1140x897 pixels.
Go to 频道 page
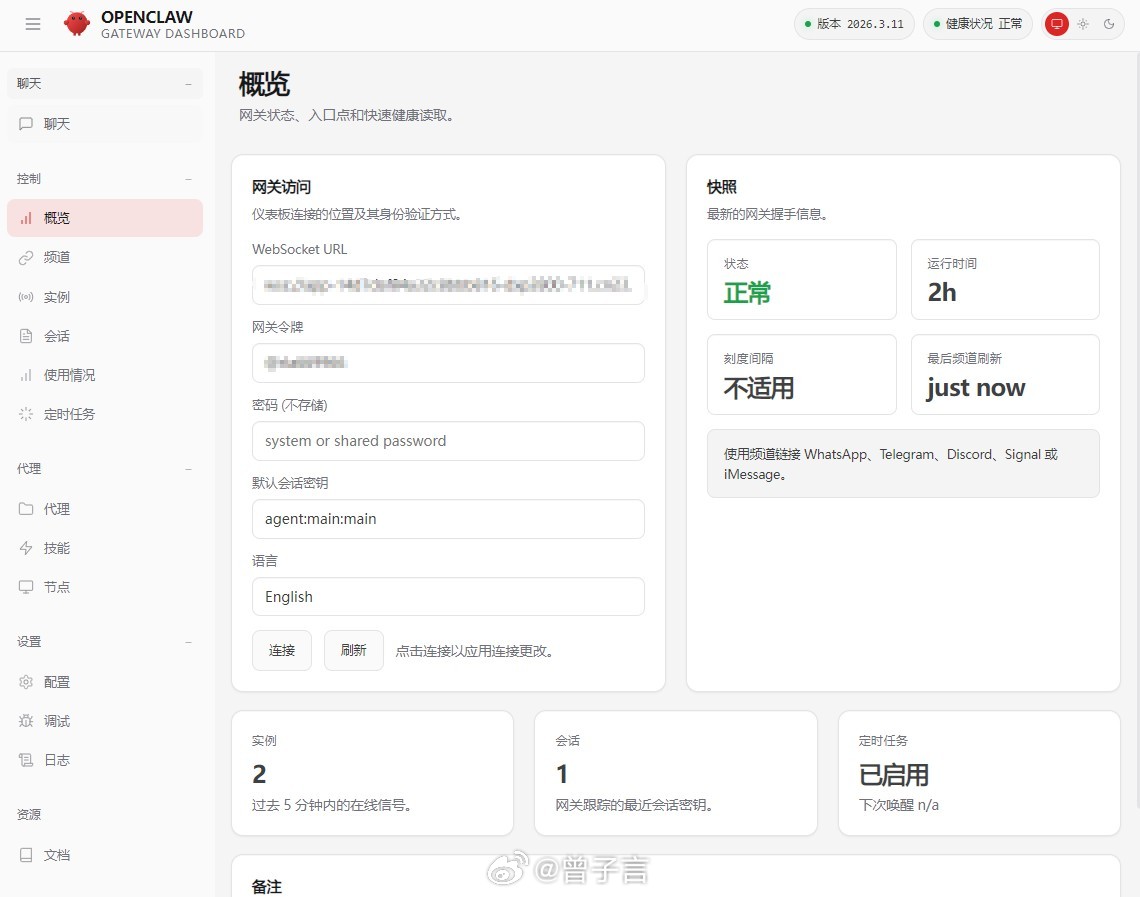coord(105,257)
